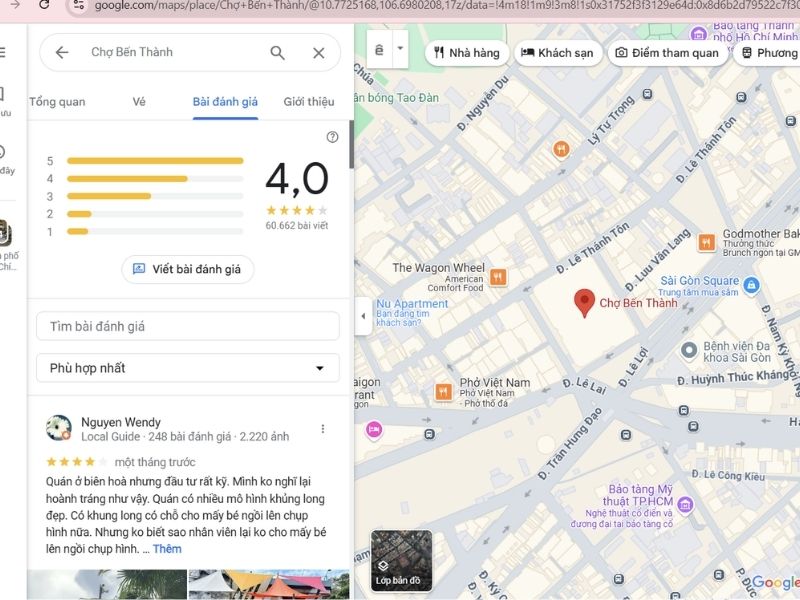Select Bảo tàng Mỹ thuật TP.HCM museum marker

pos(685,505)
